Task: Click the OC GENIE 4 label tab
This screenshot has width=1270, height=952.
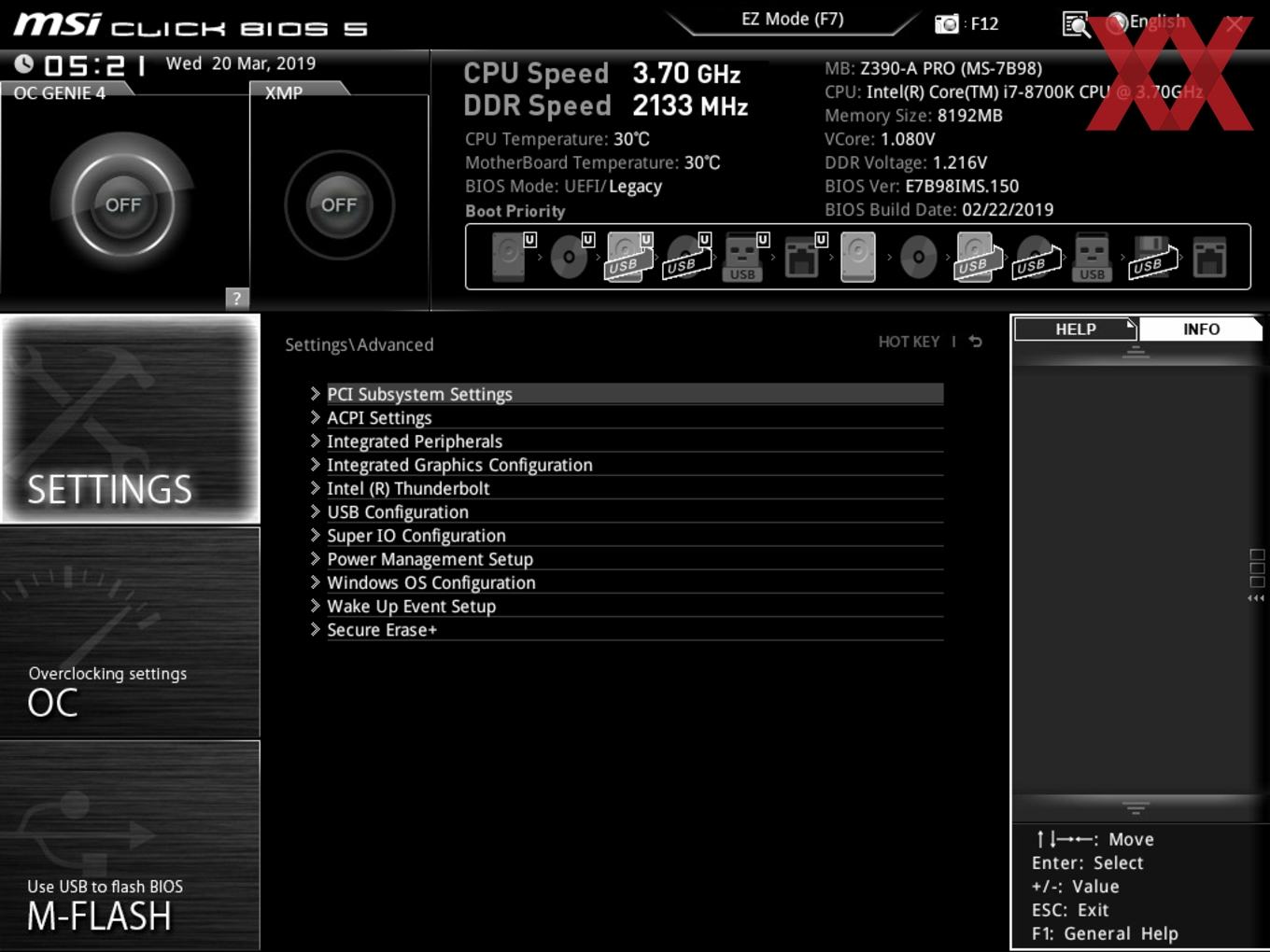Action: click(60, 92)
